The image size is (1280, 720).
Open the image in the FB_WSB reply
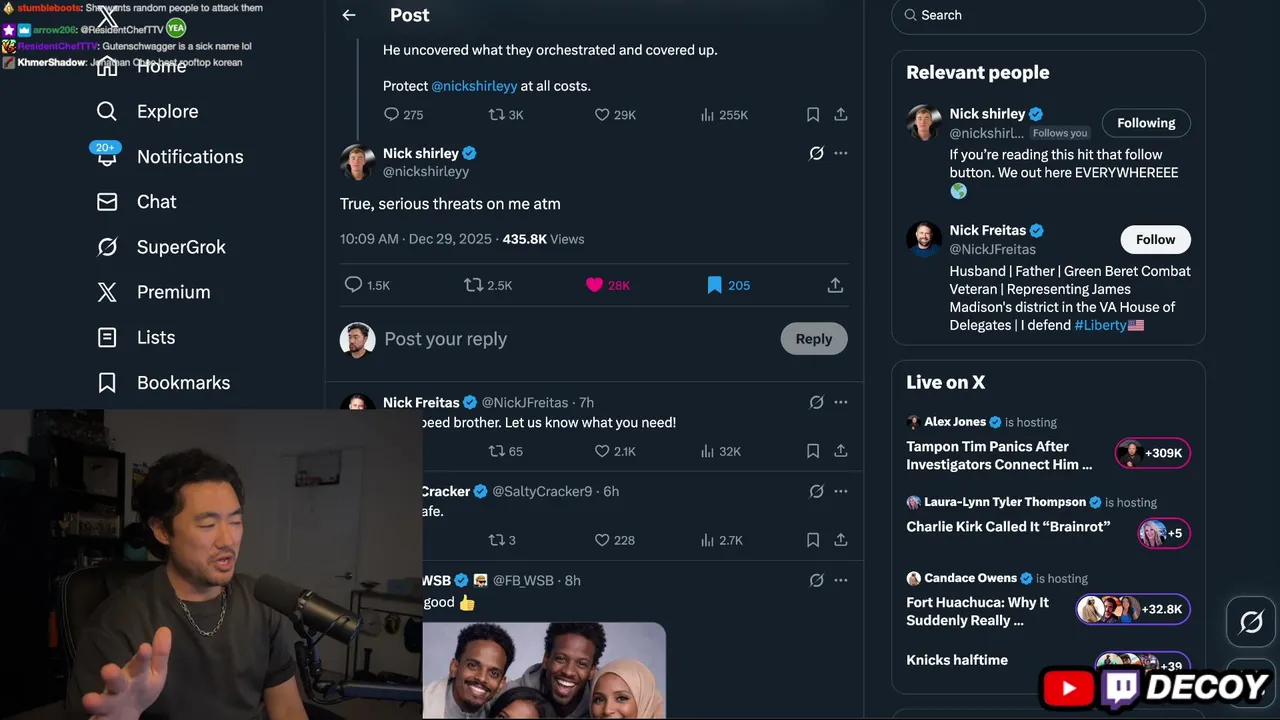click(544, 669)
